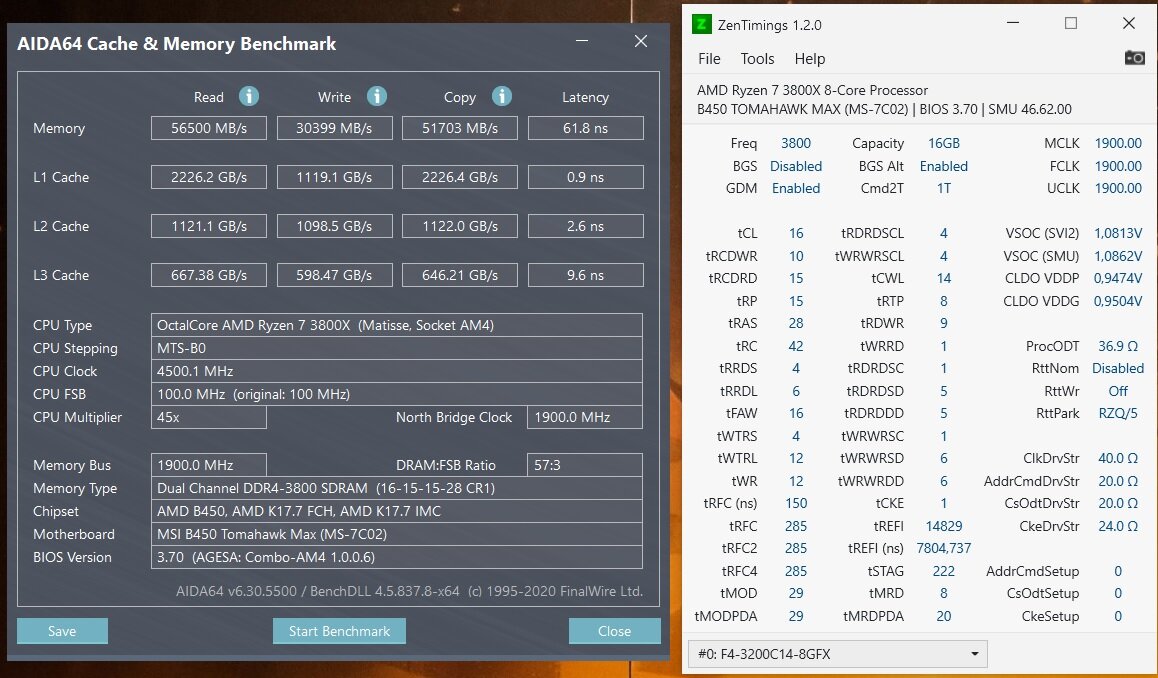Click the tREFI (ns) value 7804,737

[x=944, y=548]
